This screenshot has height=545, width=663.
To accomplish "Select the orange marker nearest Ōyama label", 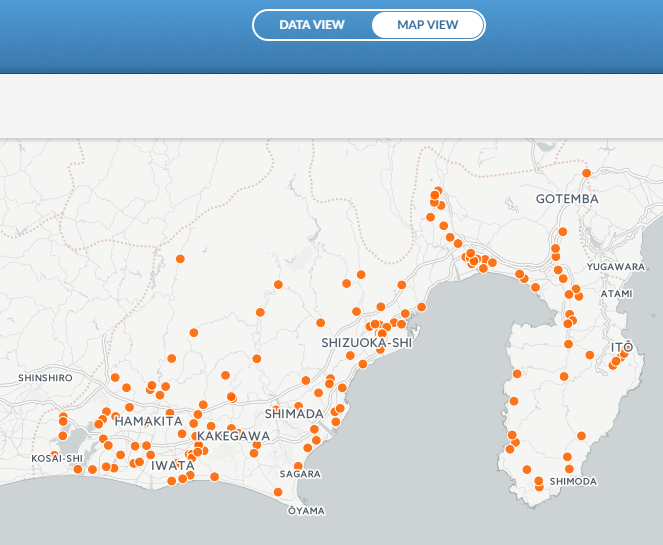I will pos(278,492).
